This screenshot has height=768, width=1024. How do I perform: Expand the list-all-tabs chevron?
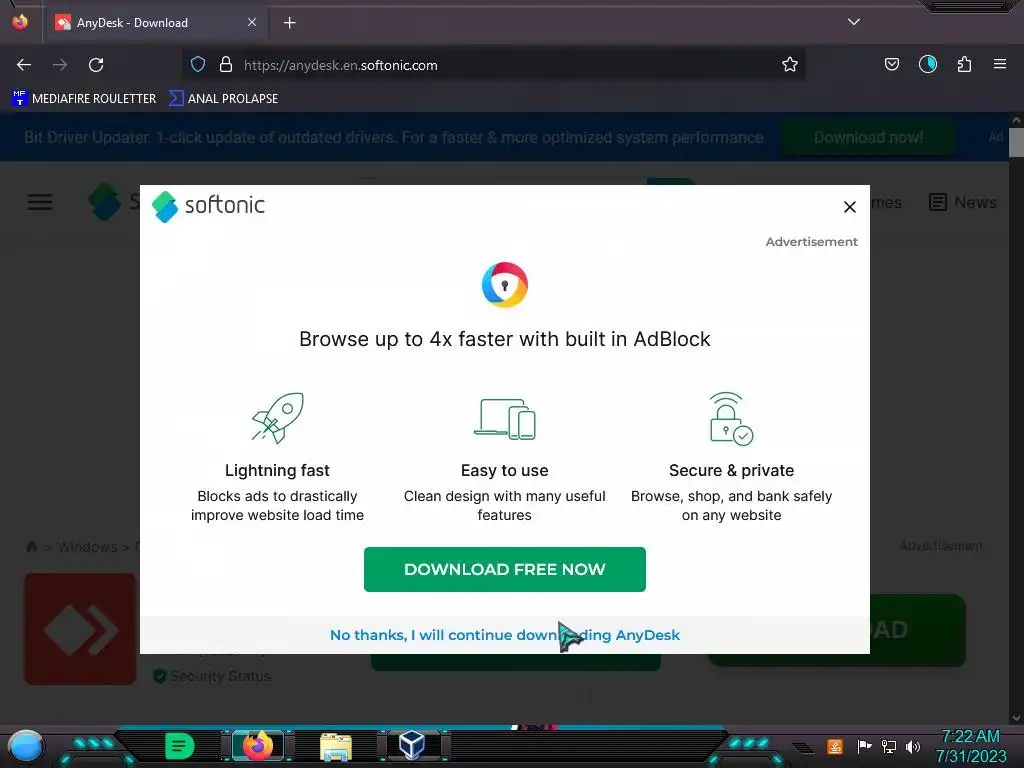point(854,22)
